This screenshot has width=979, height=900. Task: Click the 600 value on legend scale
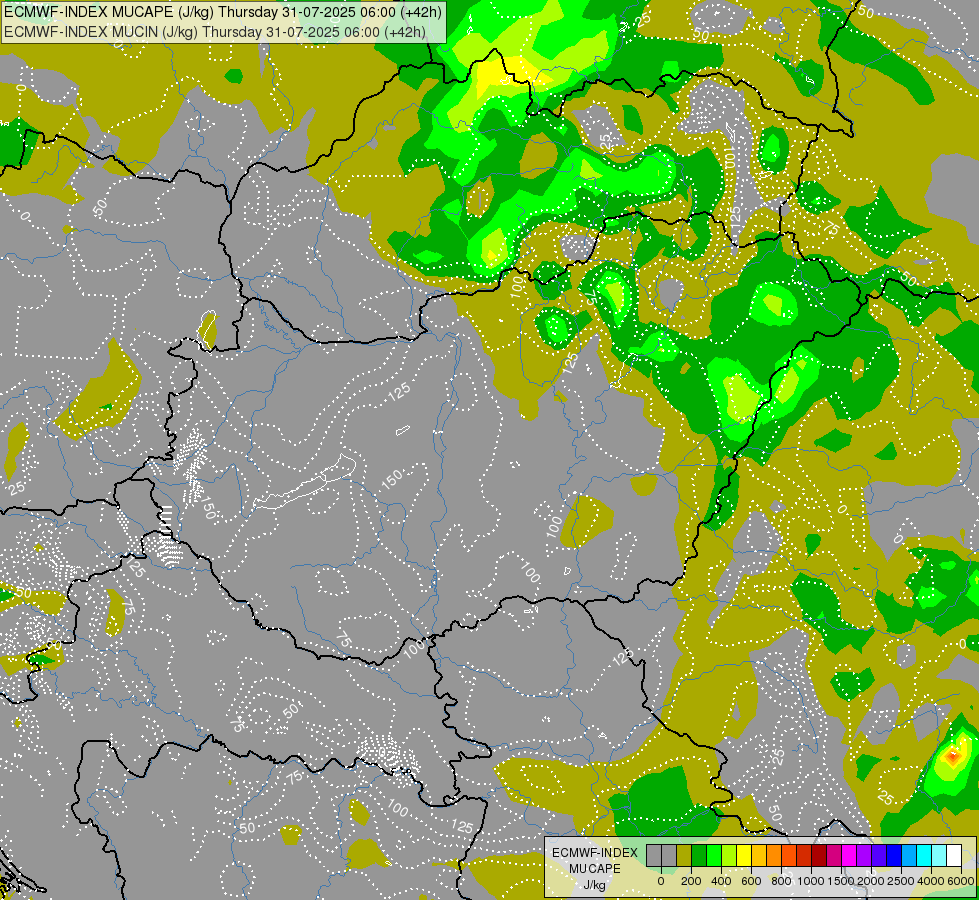click(x=751, y=881)
